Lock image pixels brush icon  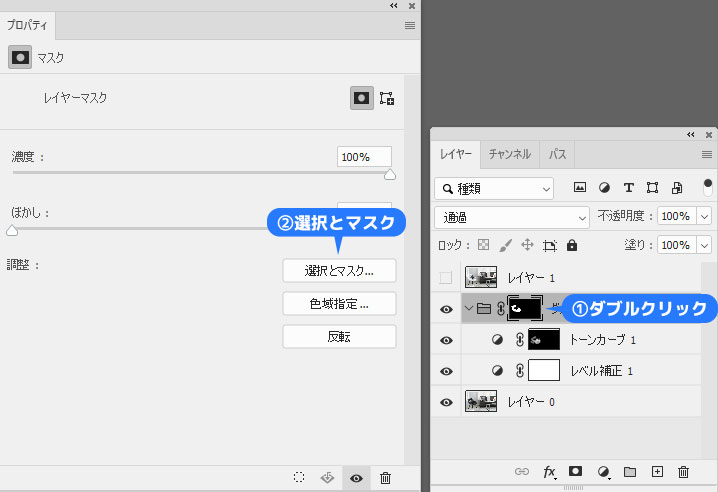tap(506, 245)
